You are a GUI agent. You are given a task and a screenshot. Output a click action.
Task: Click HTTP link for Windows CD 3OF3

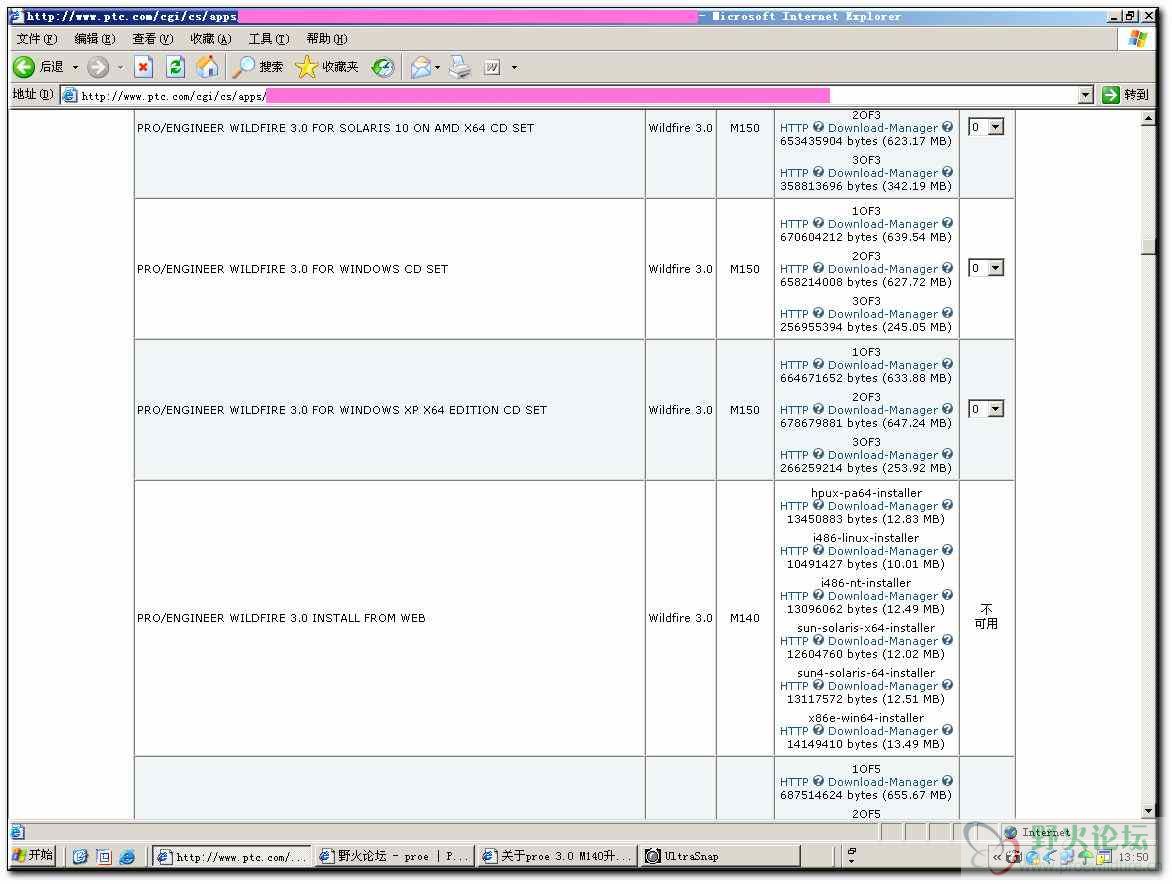(795, 315)
